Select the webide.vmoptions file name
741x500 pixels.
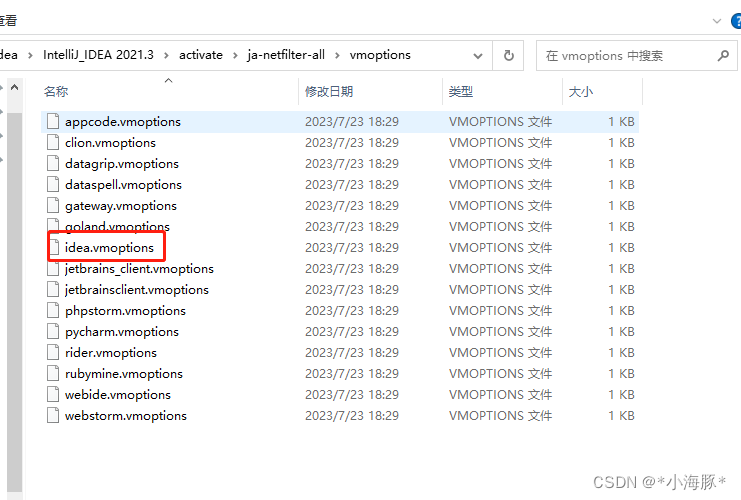pyautogui.click(x=118, y=395)
